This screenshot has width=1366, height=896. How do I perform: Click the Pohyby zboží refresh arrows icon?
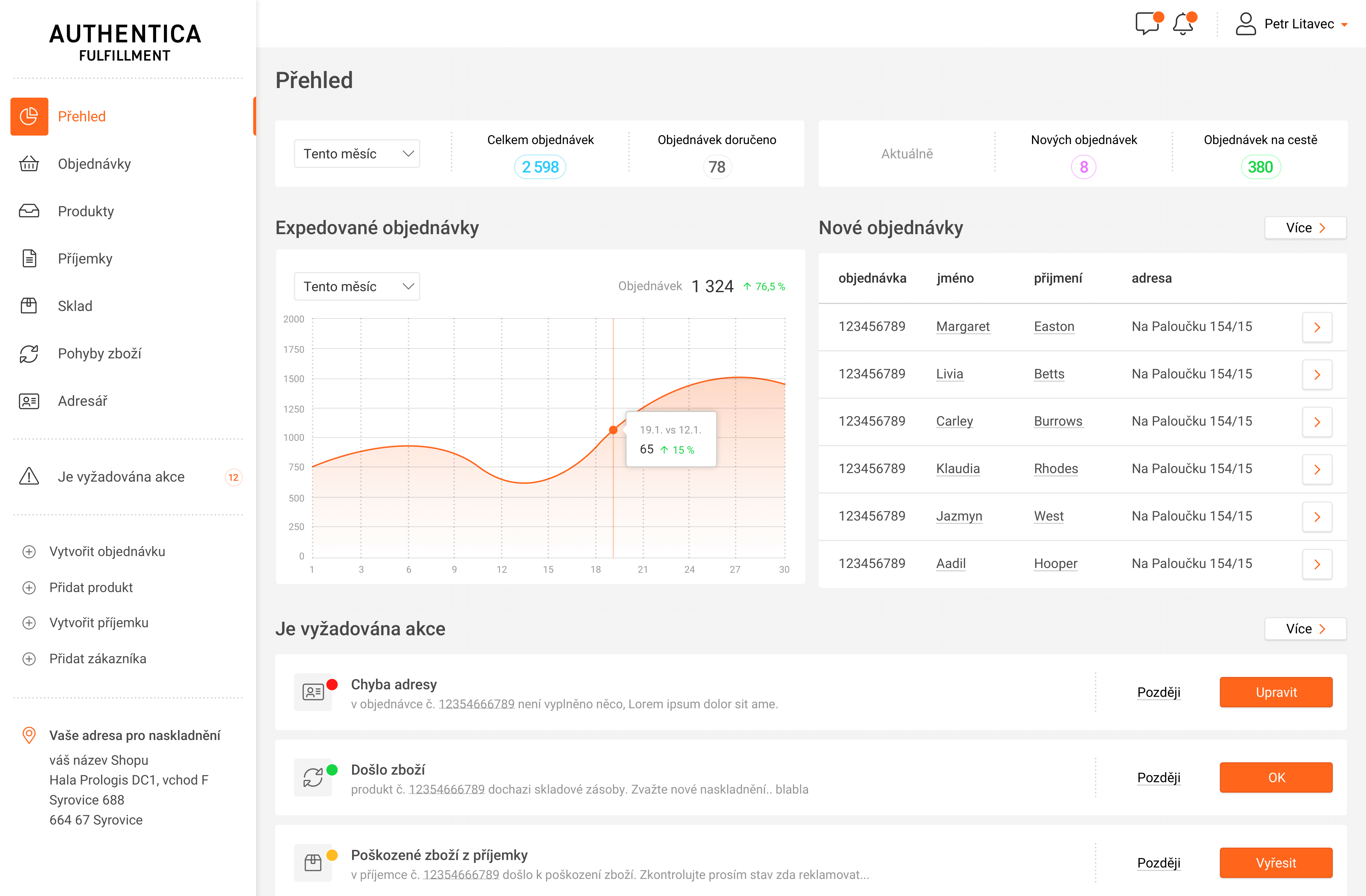(x=29, y=353)
